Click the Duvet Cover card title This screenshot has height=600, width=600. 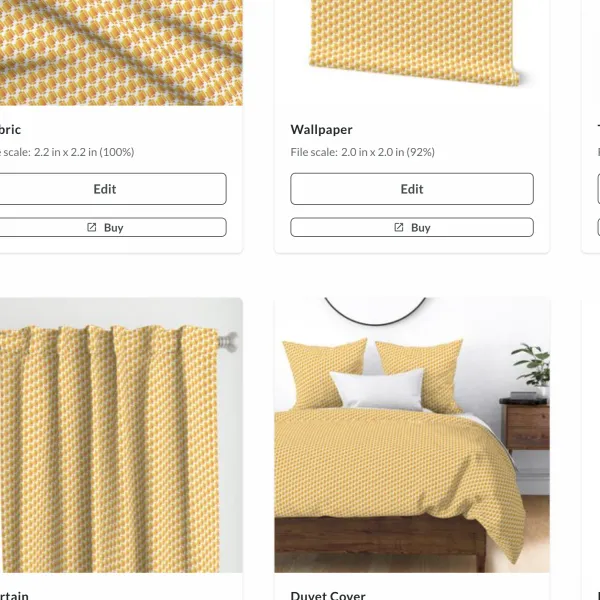[x=328, y=595]
